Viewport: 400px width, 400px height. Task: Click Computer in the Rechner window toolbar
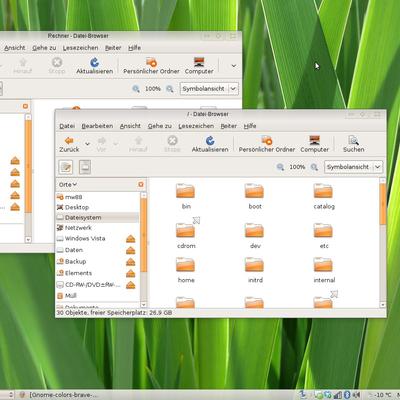(x=199, y=66)
